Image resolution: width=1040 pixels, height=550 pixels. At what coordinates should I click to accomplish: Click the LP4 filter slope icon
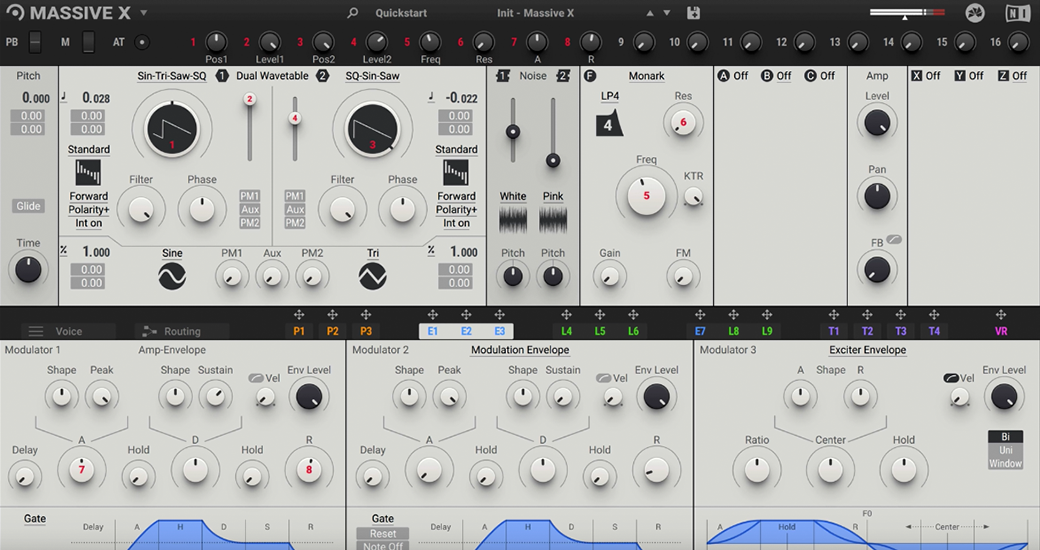pos(610,124)
